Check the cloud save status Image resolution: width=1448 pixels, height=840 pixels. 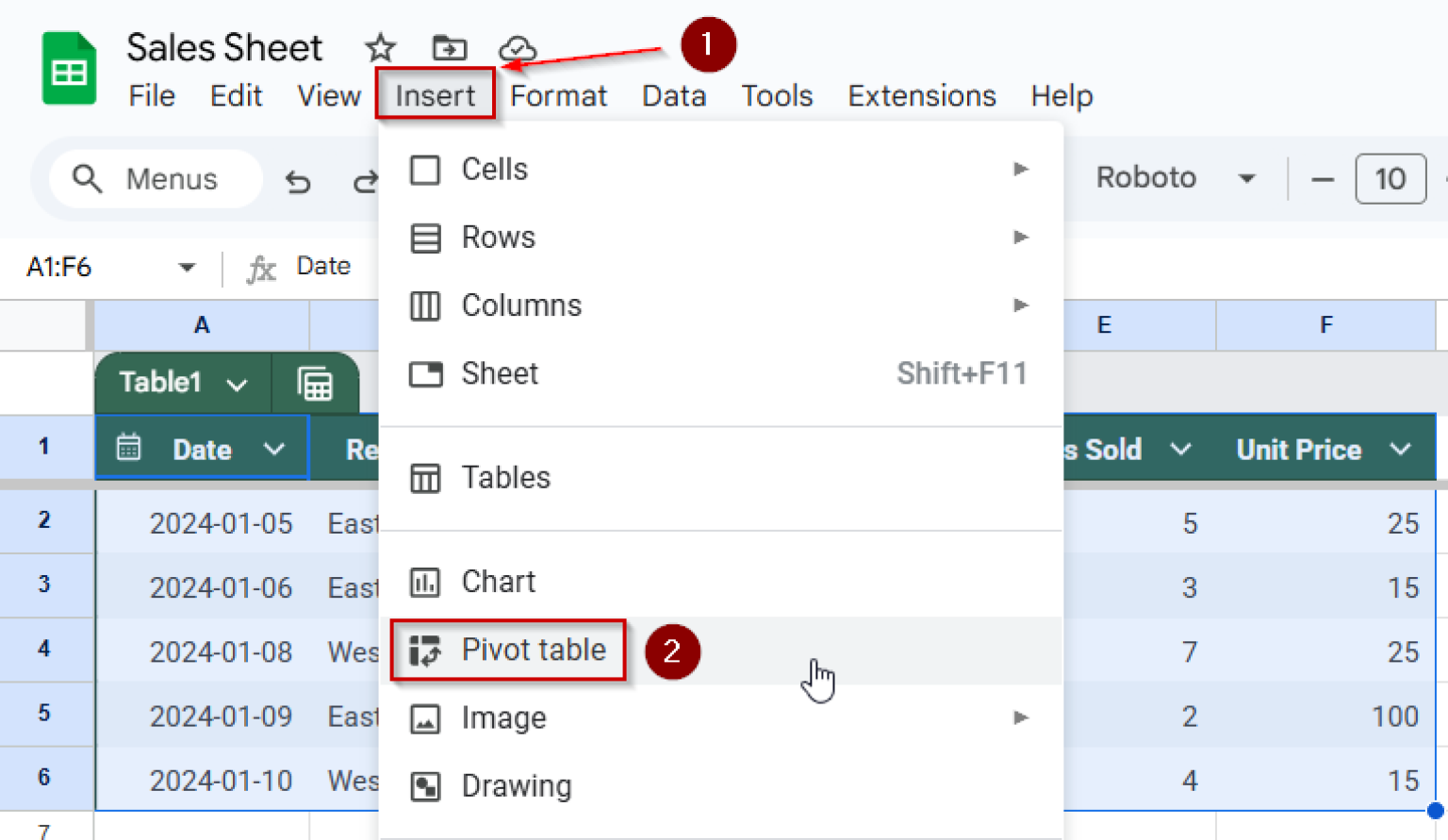(517, 47)
